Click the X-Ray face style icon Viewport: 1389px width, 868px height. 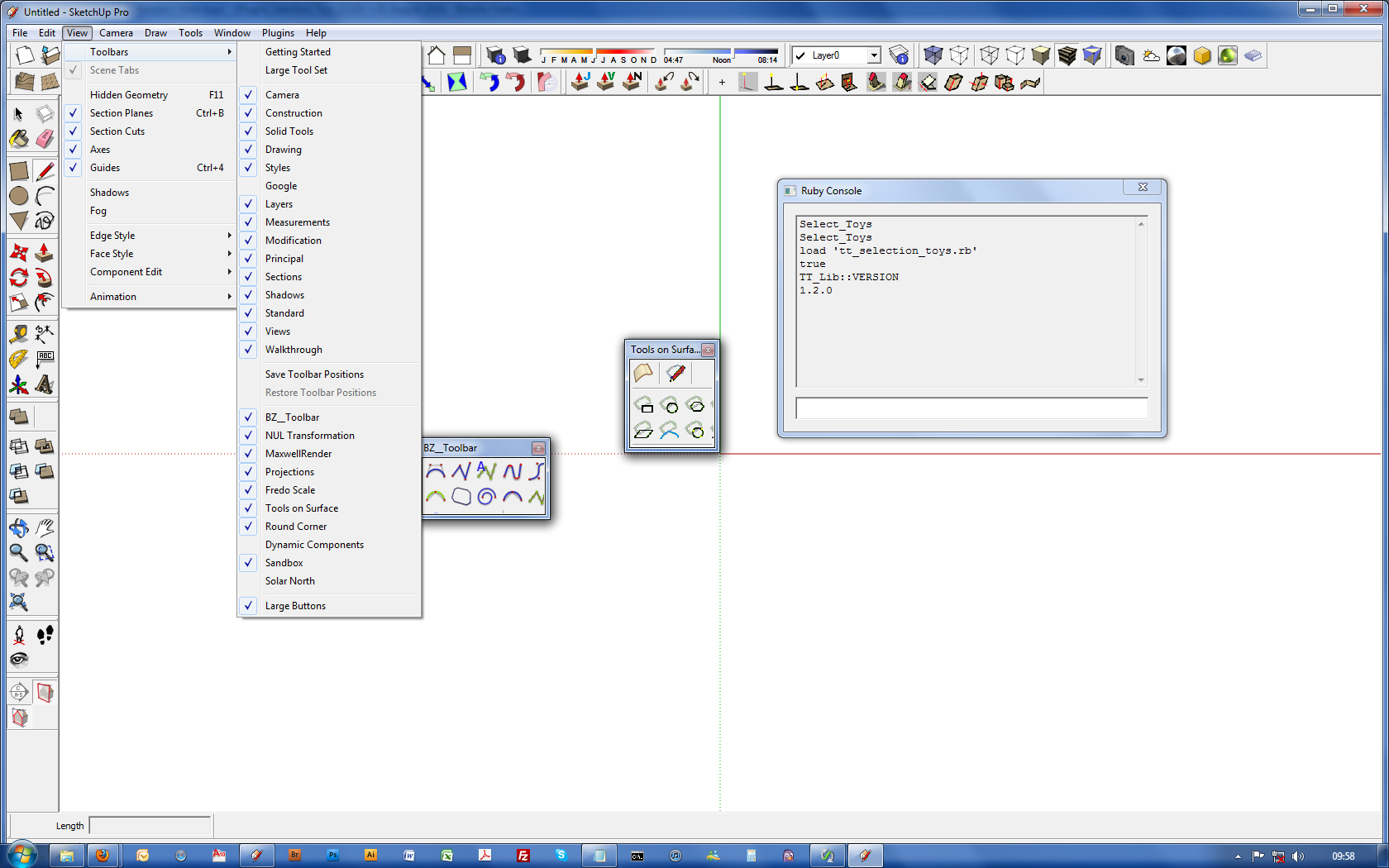click(933, 55)
